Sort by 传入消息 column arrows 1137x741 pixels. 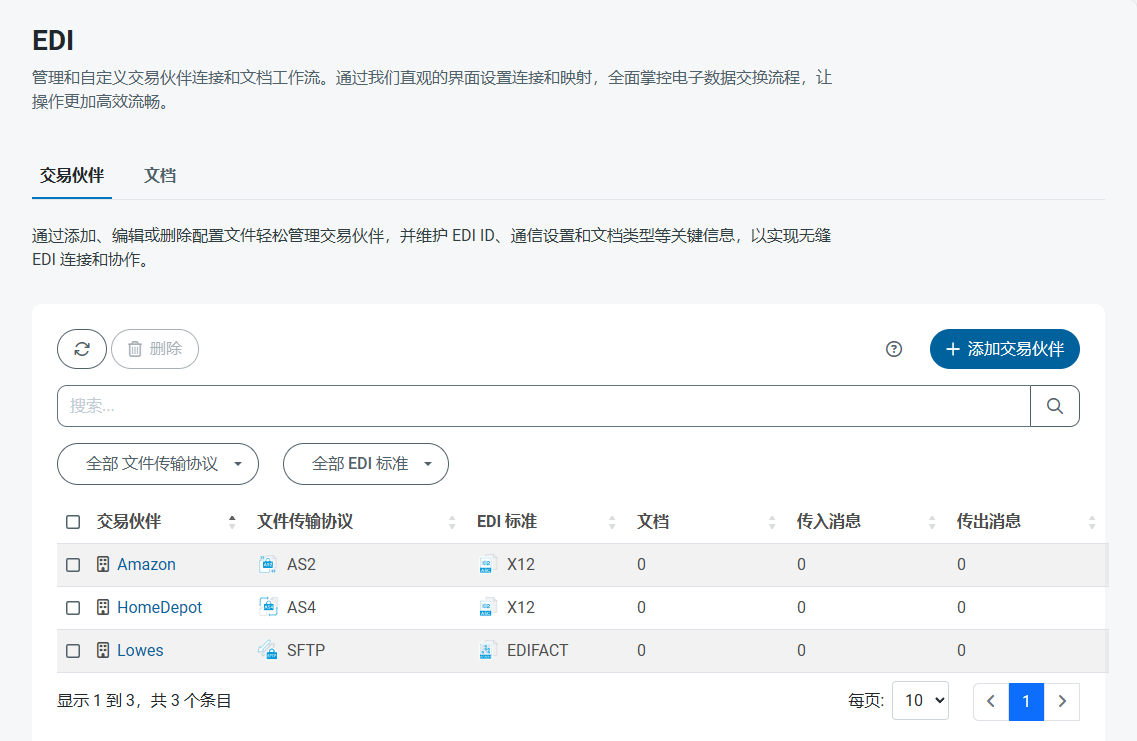[932, 521]
